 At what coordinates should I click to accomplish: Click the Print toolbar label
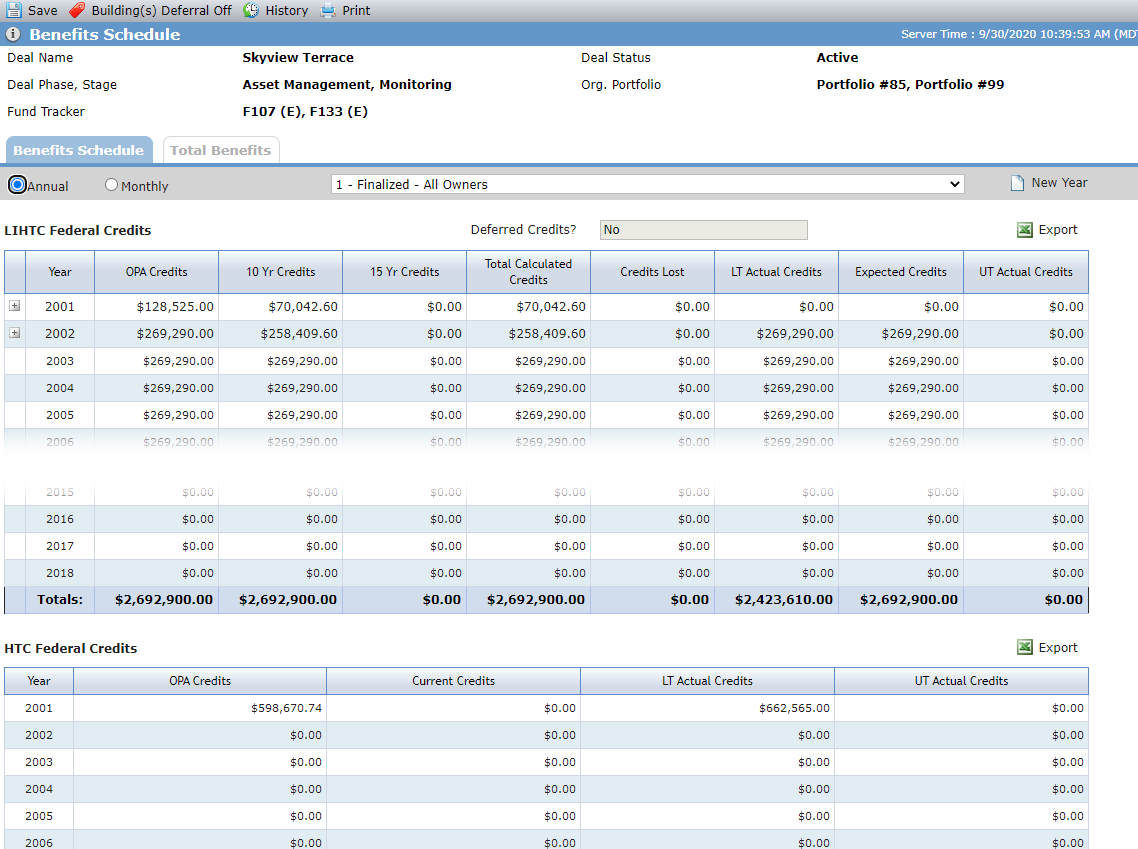pos(356,10)
